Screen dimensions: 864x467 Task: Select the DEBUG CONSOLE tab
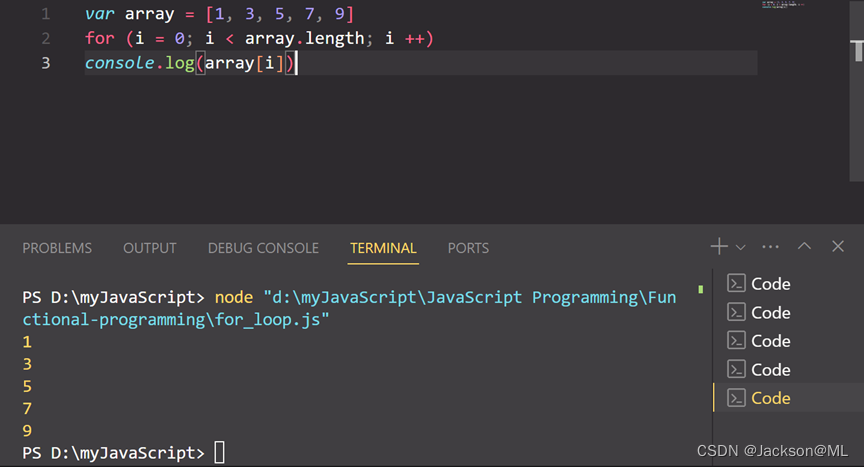(263, 248)
